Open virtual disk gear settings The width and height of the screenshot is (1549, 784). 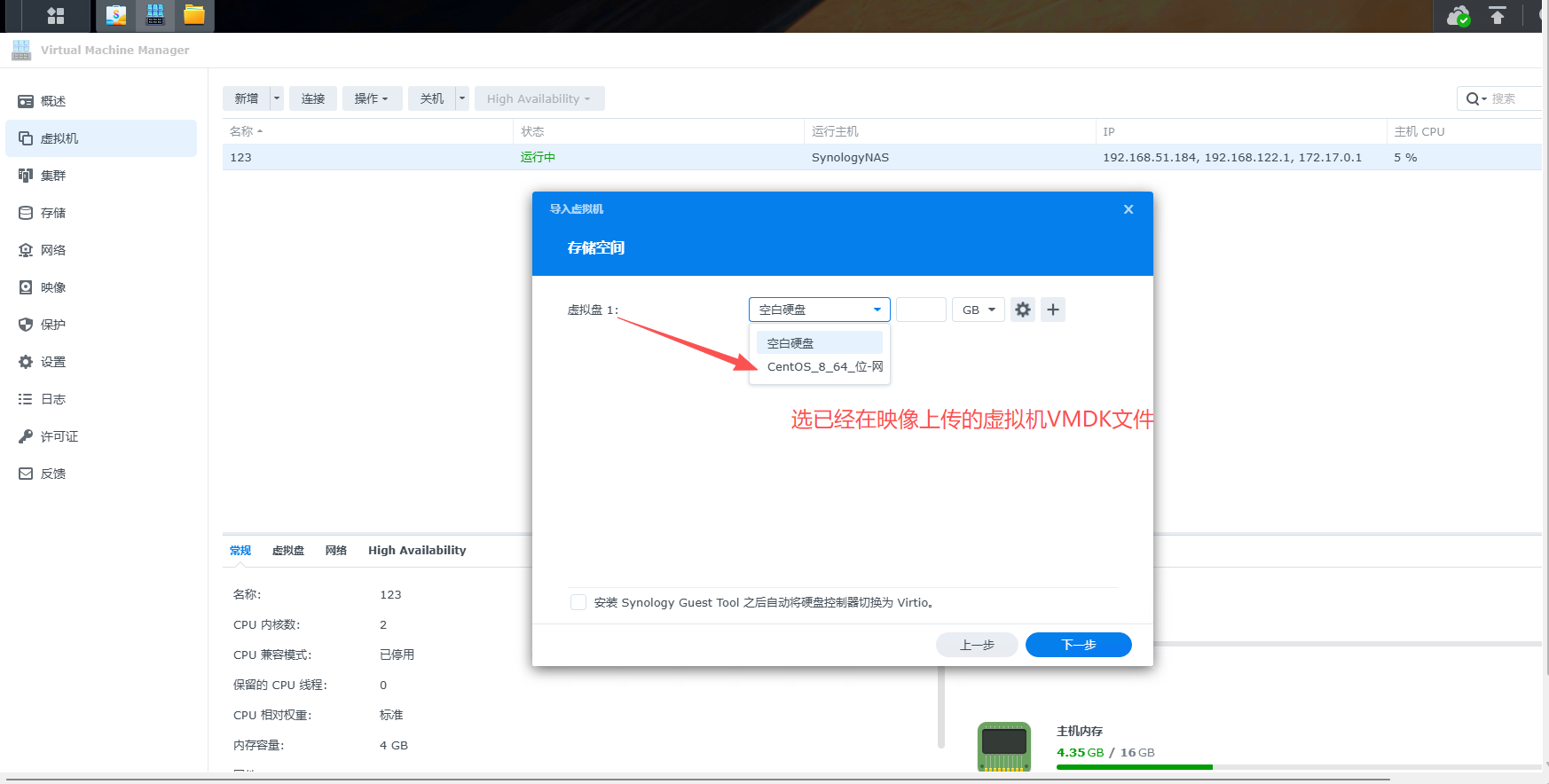pos(1023,310)
